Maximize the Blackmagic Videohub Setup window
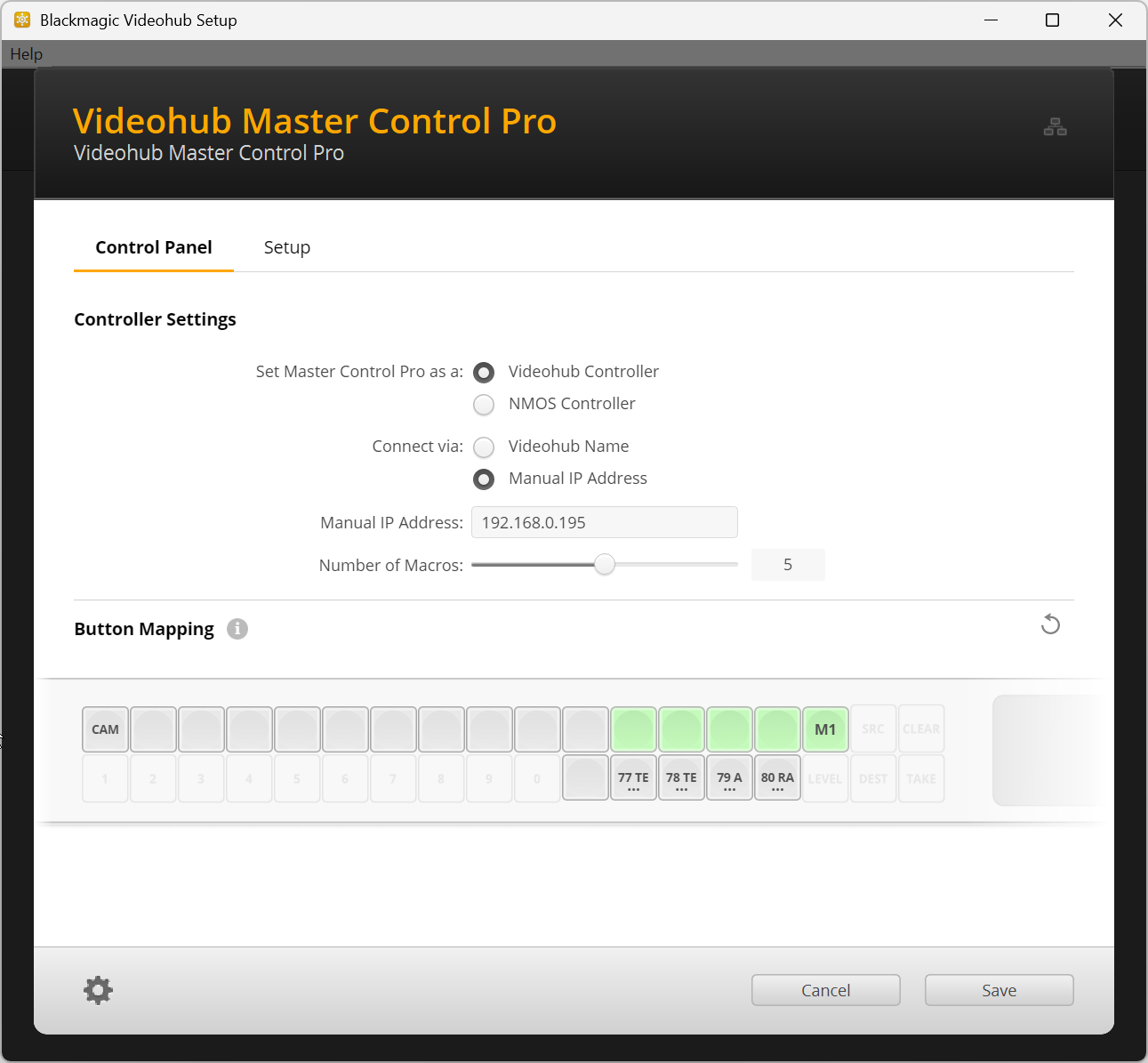Screen dimensions: 1148x1063 [x=1053, y=20]
